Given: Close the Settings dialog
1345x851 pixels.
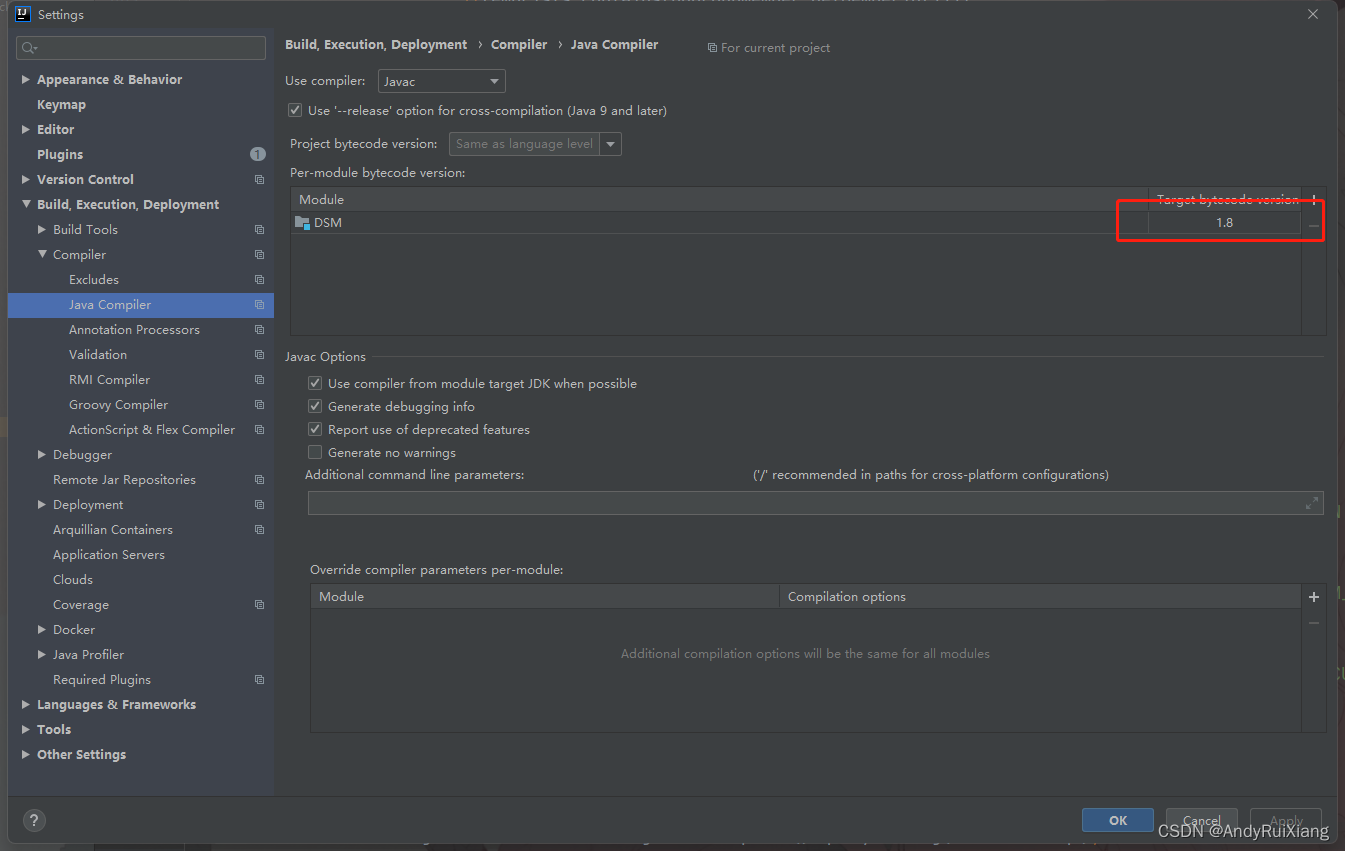Looking at the screenshot, I should (x=1313, y=14).
